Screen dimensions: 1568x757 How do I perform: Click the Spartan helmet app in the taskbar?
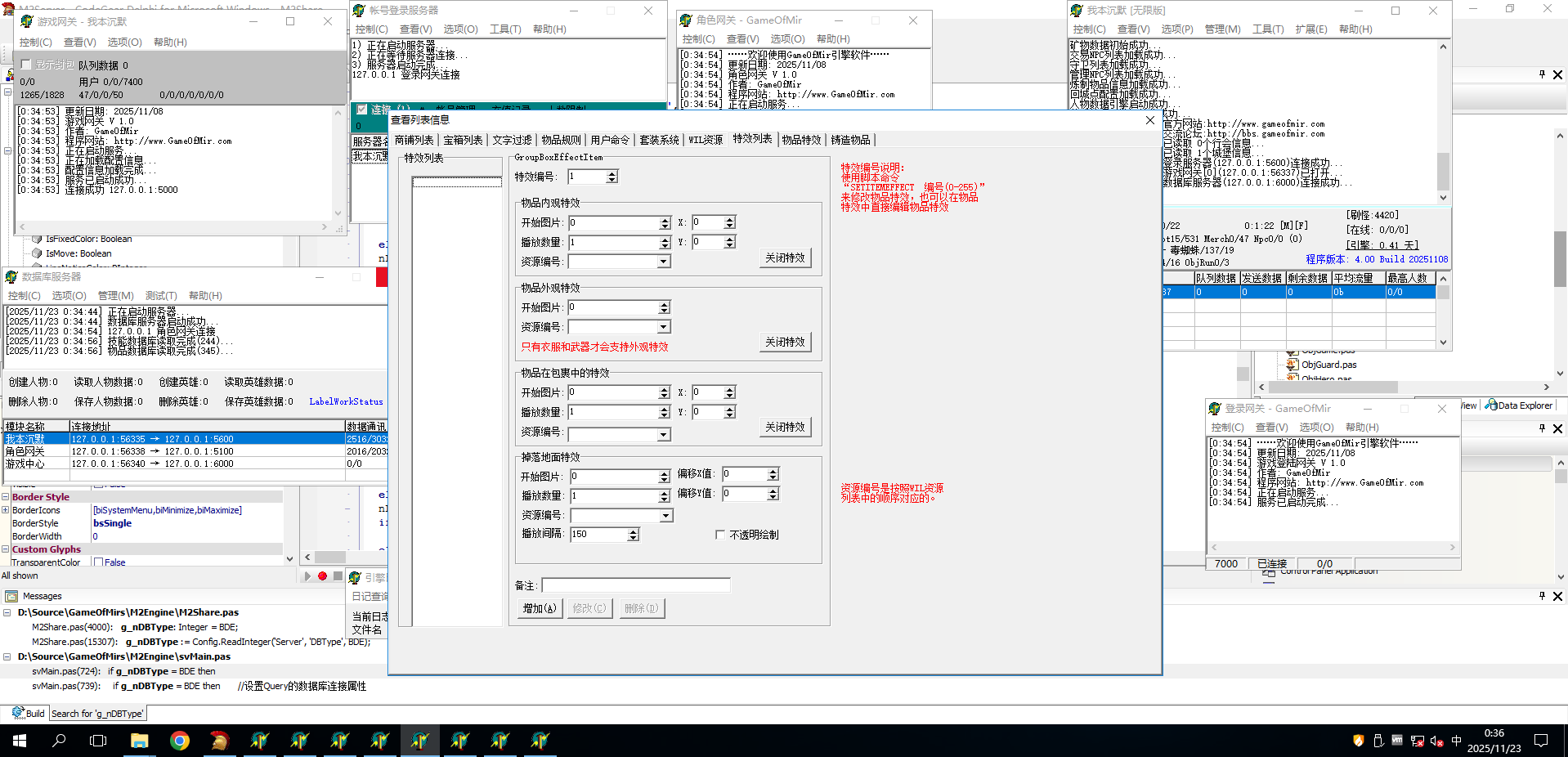click(219, 741)
